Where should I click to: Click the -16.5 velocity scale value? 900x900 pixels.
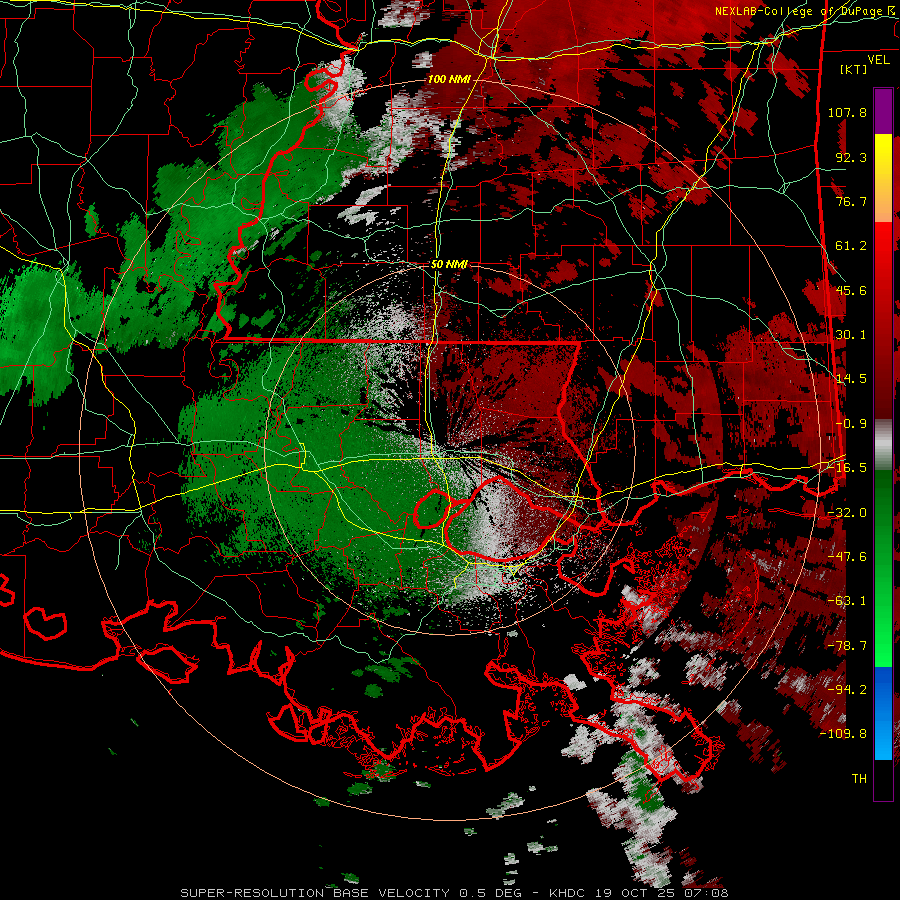point(847,467)
